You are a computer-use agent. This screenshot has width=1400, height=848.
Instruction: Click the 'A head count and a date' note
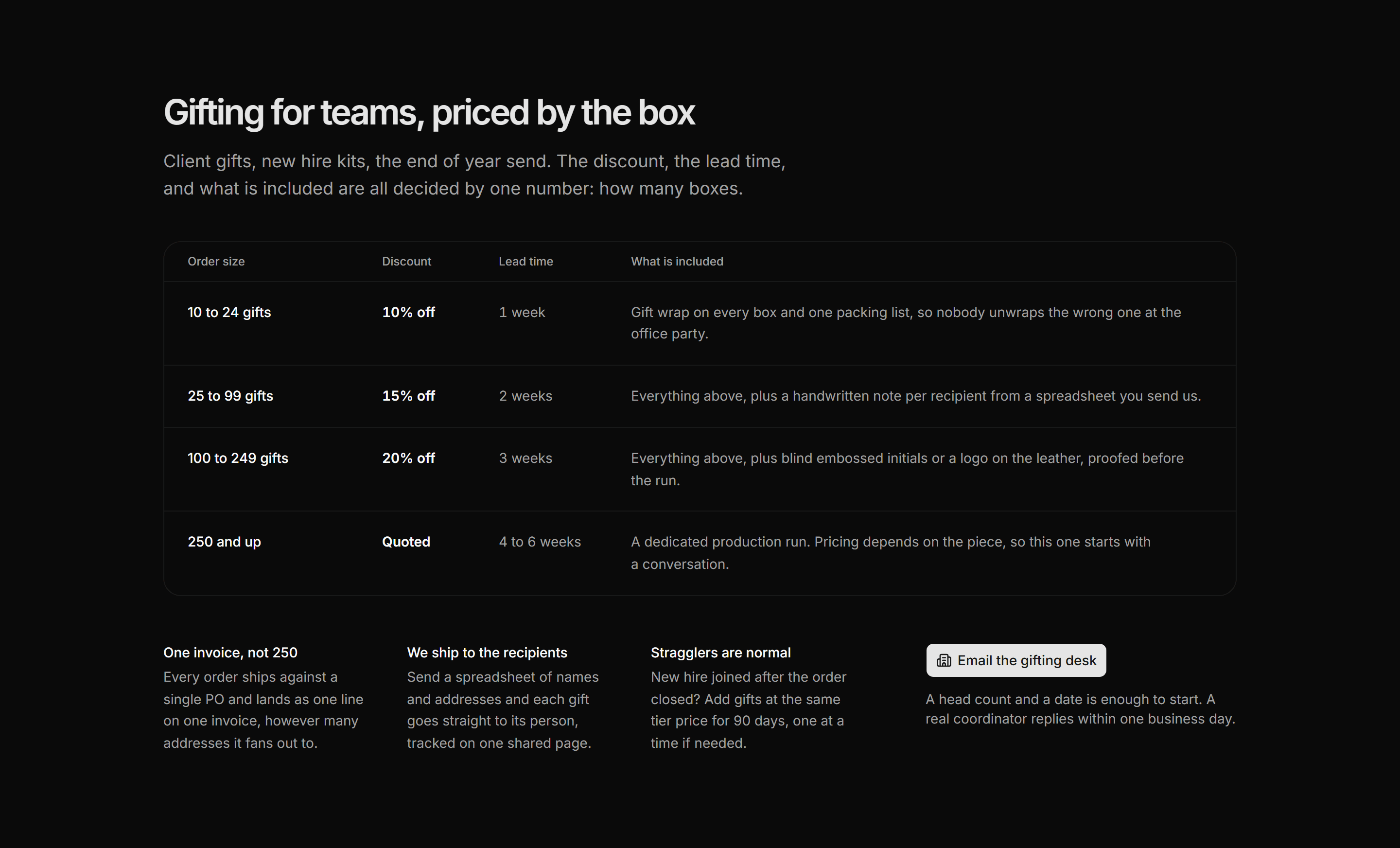(x=1080, y=709)
